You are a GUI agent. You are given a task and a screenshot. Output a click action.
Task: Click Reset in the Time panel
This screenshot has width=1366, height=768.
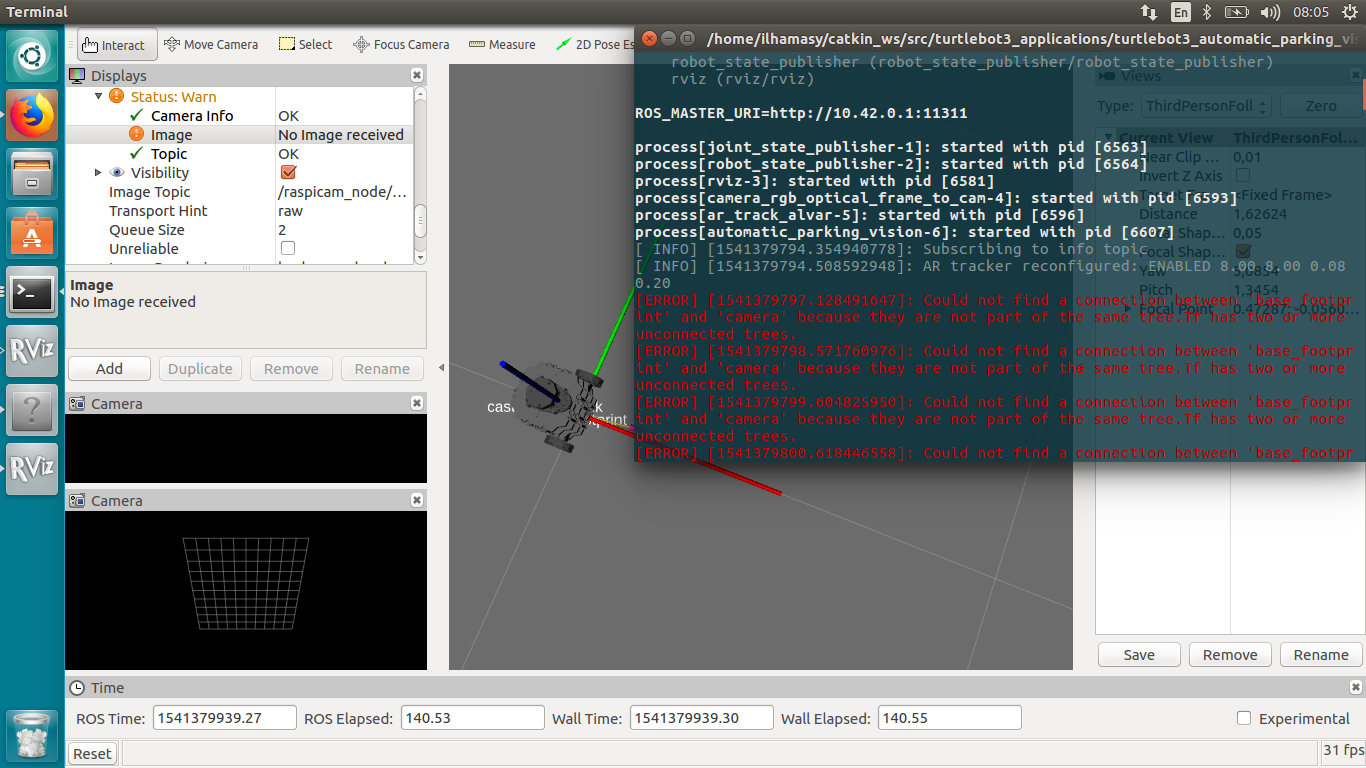click(91, 752)
